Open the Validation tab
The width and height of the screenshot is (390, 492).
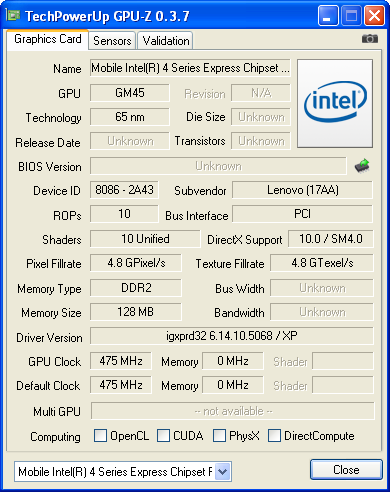166,41
